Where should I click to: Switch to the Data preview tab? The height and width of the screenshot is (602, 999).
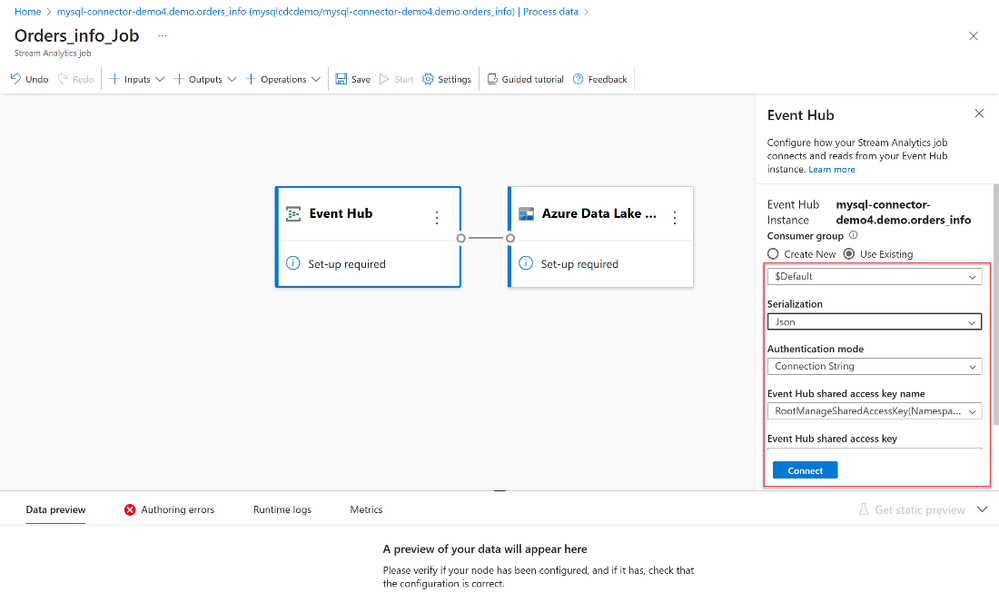coord(55,510)
